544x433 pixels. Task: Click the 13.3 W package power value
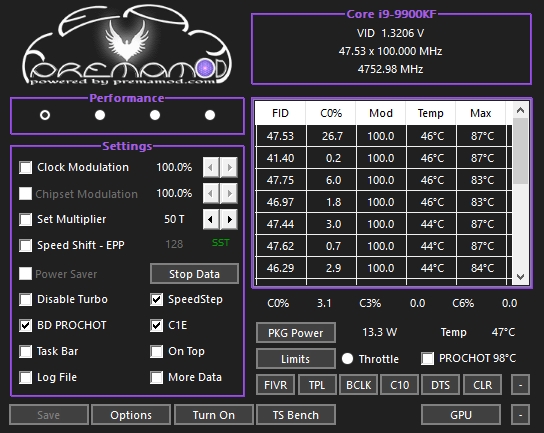[380, 332]
